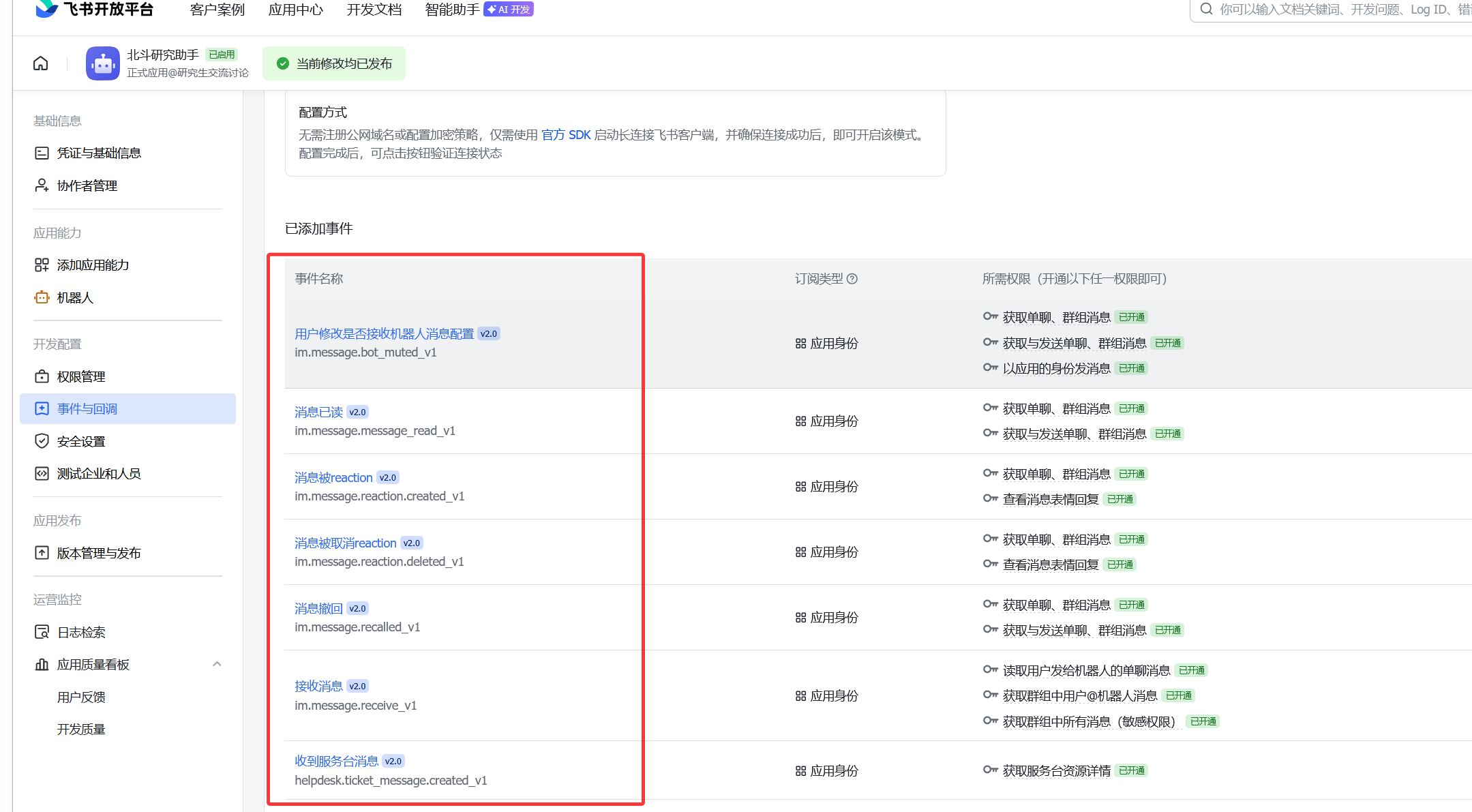Screen dimensions: 1472x812
Task: Open 开发文档 in top navigation
Action: tap(374, 10)
